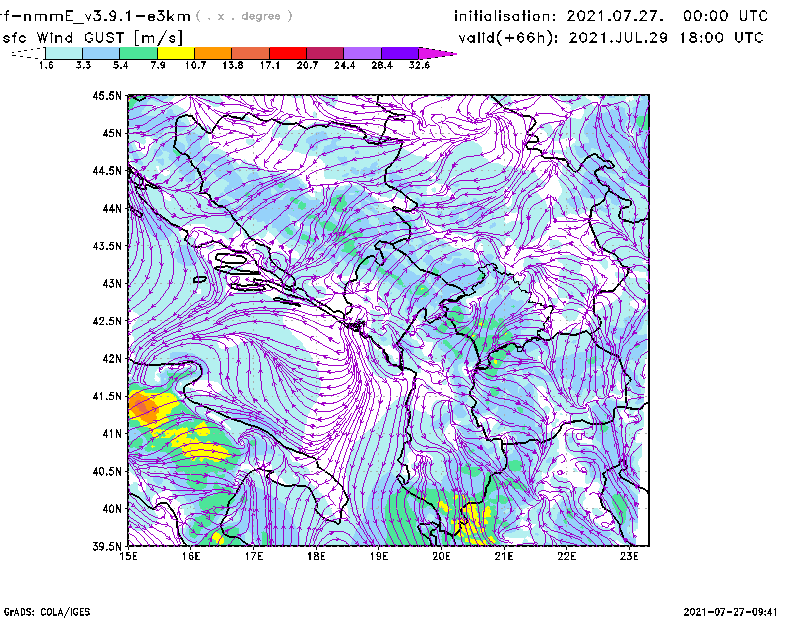Select the 42N latitude label
Viewport: 800px width, 618px height.
pyautogui.click(x=112, y=358)
